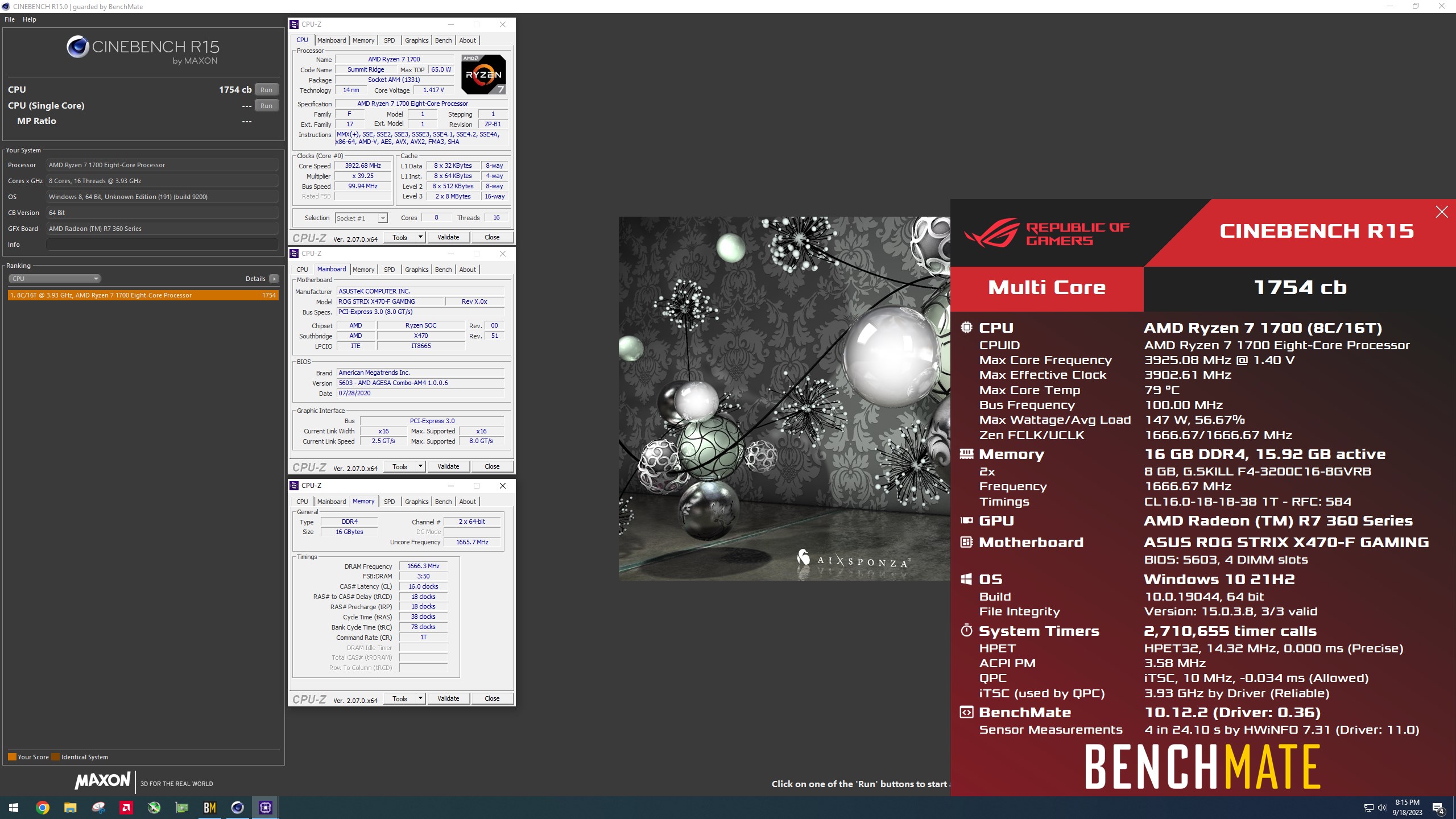Open Tools dropdown arrow in top CPU-Z window
The height and width of the screenshot is (819, 1456).
pyautogui.click(x=420, y=237)
